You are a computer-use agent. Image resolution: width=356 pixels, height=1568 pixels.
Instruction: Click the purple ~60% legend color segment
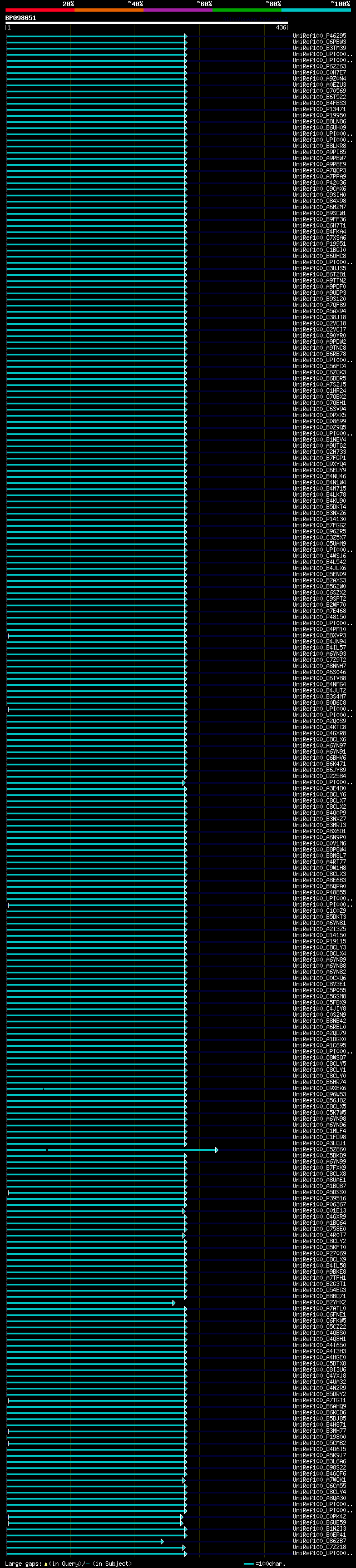(x=177, y=10)
